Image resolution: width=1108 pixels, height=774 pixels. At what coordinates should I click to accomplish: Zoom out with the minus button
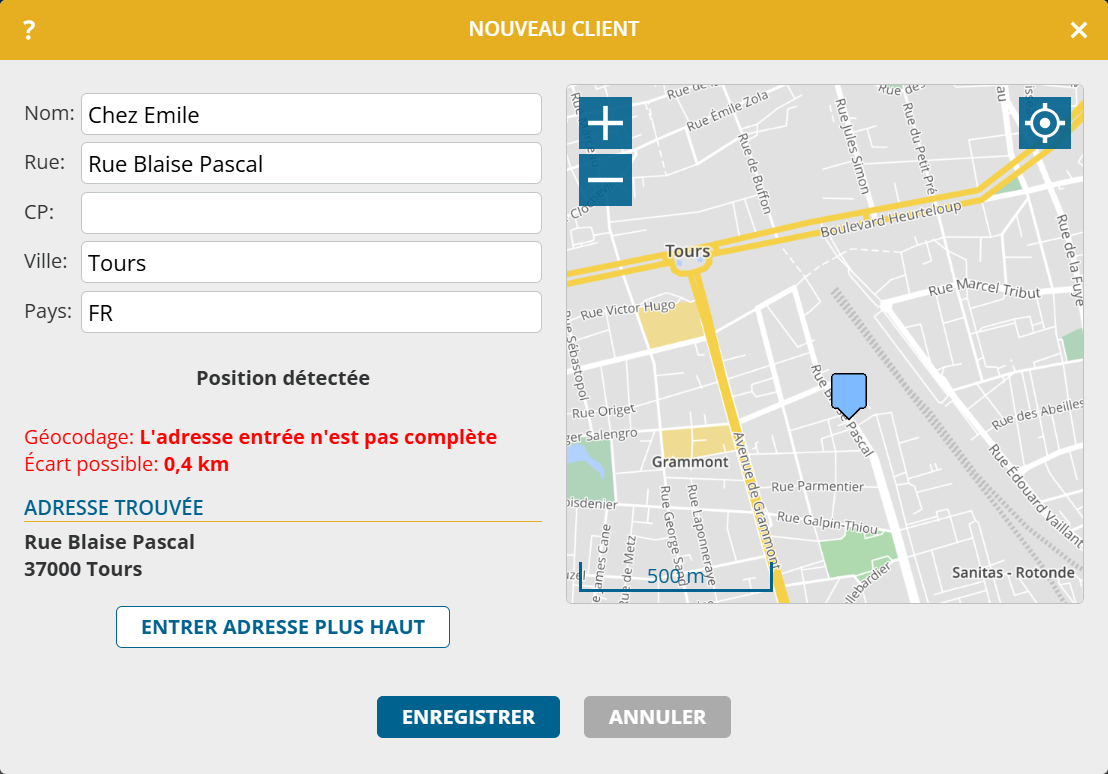(x=605, y=180)
